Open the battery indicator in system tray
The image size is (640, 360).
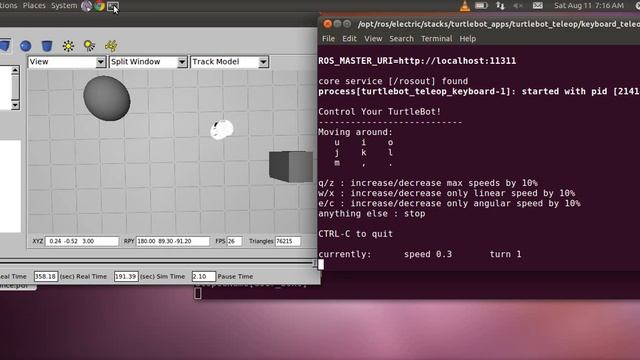point(481,6)
